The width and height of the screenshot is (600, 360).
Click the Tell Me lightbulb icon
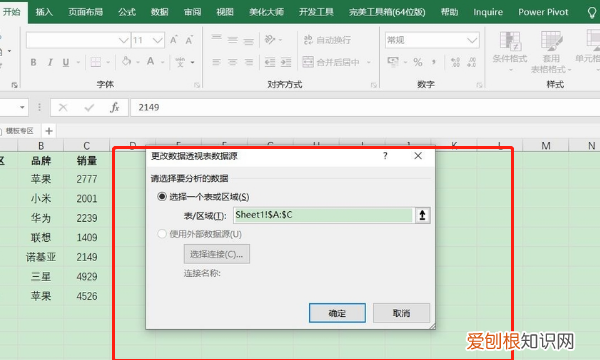pyautogui.click(x=591, y=13)
